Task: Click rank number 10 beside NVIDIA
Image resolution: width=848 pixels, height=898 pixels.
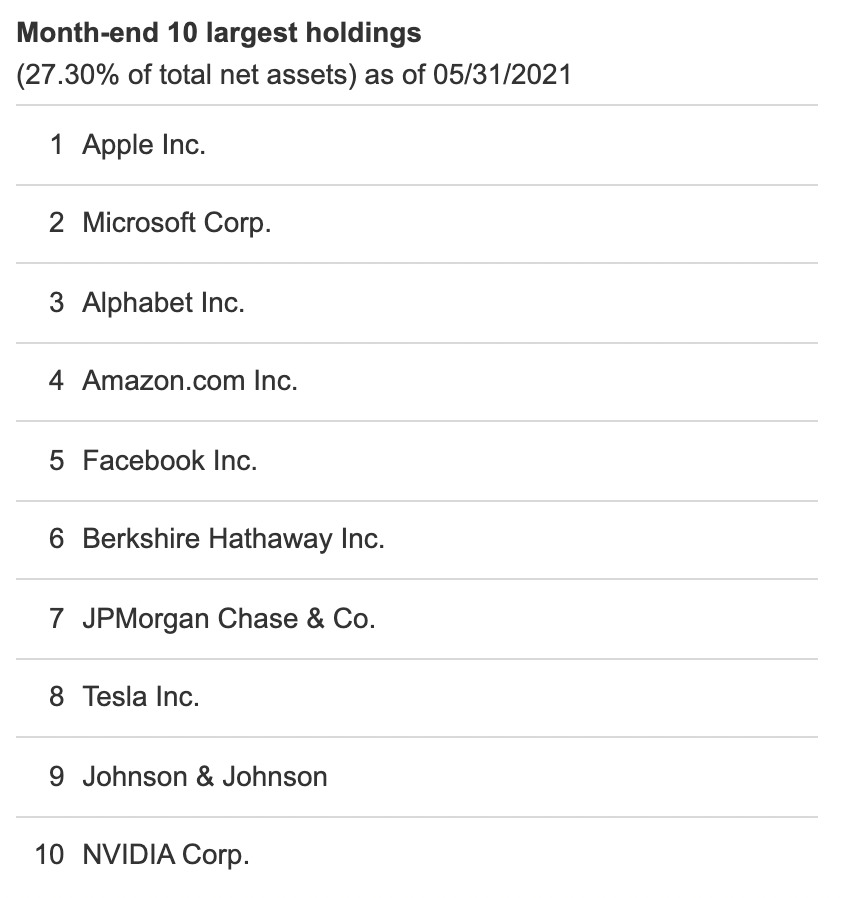Action: (x=49, y=855)
